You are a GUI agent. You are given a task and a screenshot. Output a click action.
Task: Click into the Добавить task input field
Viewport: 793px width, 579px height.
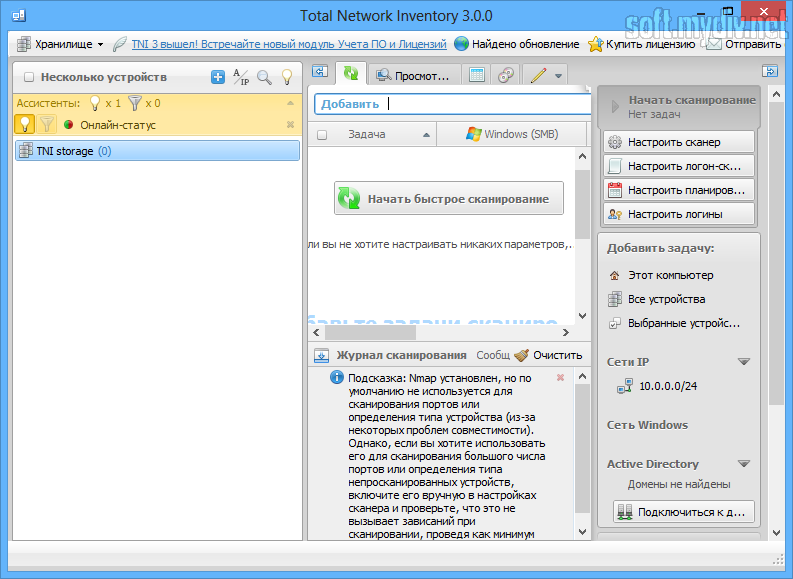(x=453, y=104)
